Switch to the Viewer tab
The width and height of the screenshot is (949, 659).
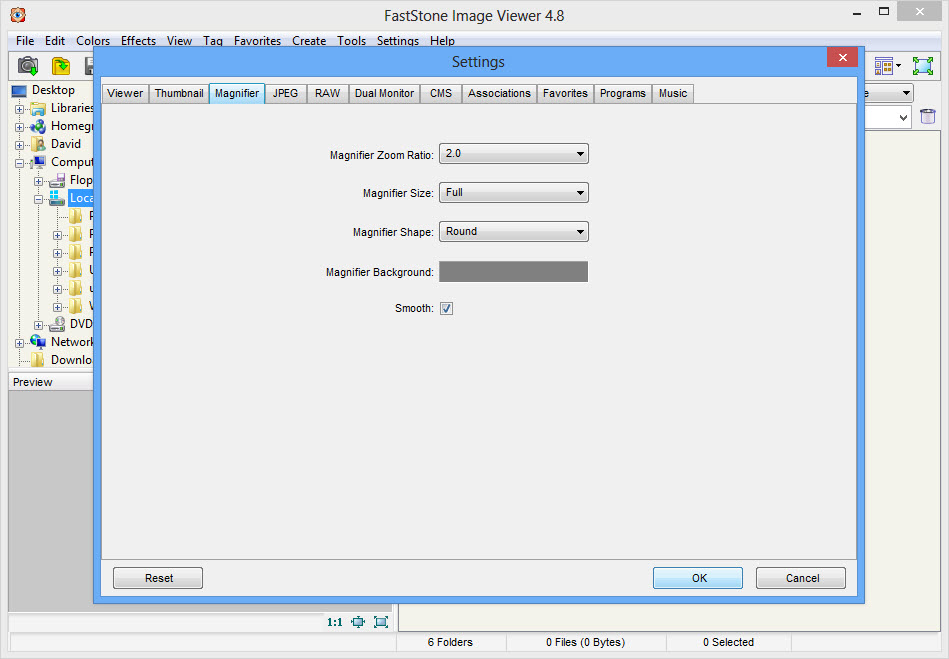click(x=125, y=93)
